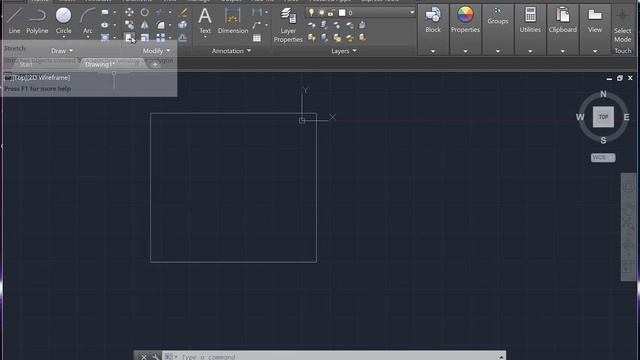Activate the Move tool
The width and height of the screenshot is (640, 360).
click(129, 12)
